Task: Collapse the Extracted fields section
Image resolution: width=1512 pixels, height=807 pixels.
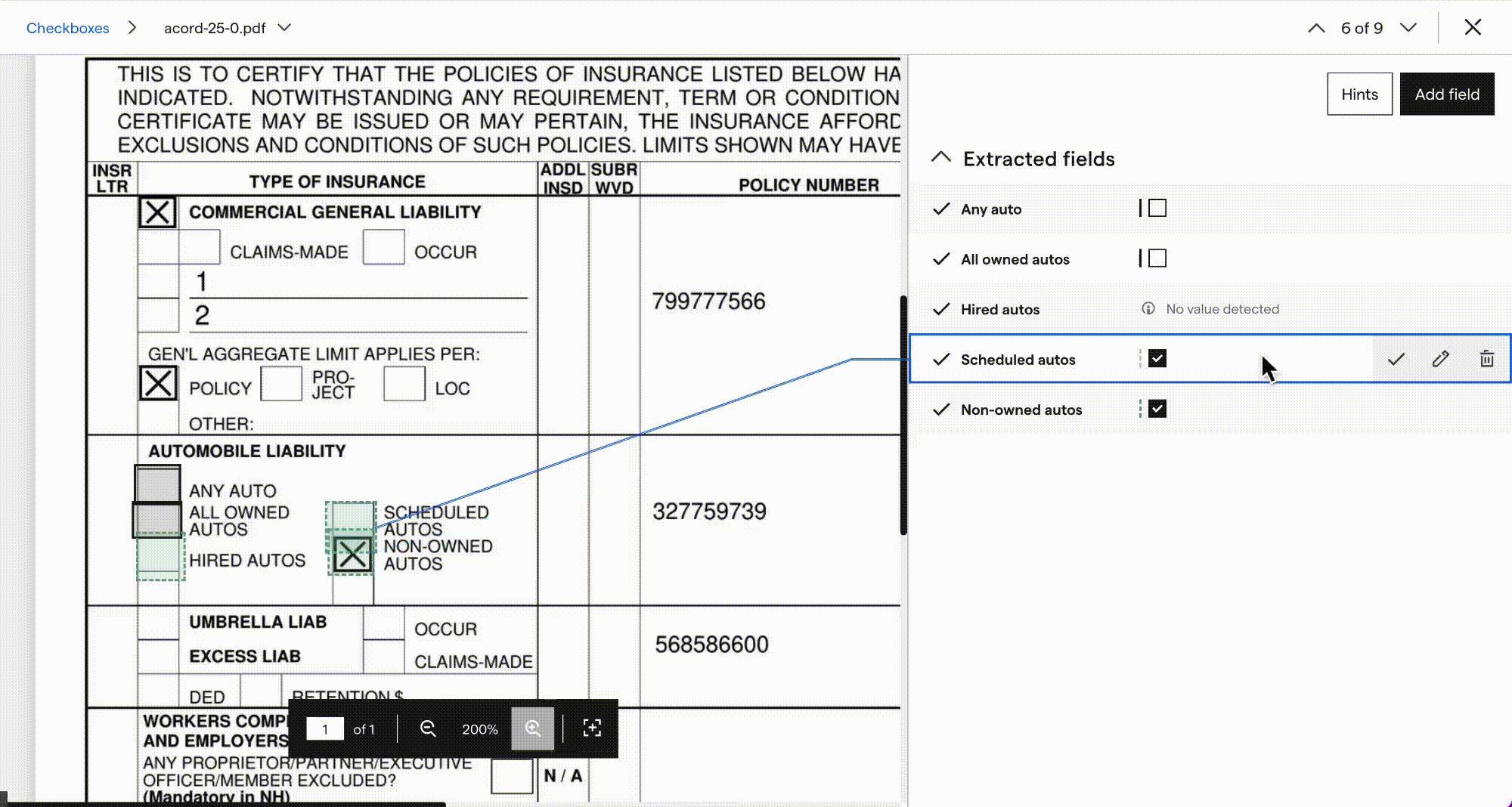Action: [941, 158]
